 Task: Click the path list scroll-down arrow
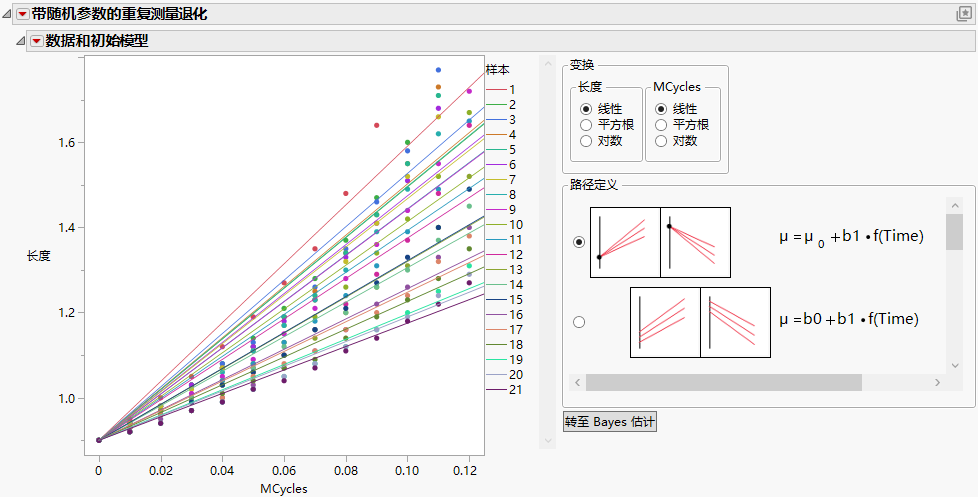(x=954, y=365)
